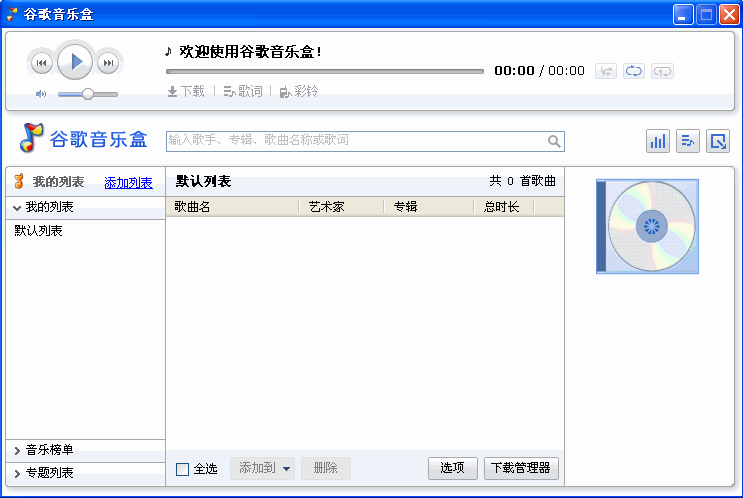Open 选项 settings button
Image resolution: width=743 pixels, height=498 pixels.
[453, 468]
